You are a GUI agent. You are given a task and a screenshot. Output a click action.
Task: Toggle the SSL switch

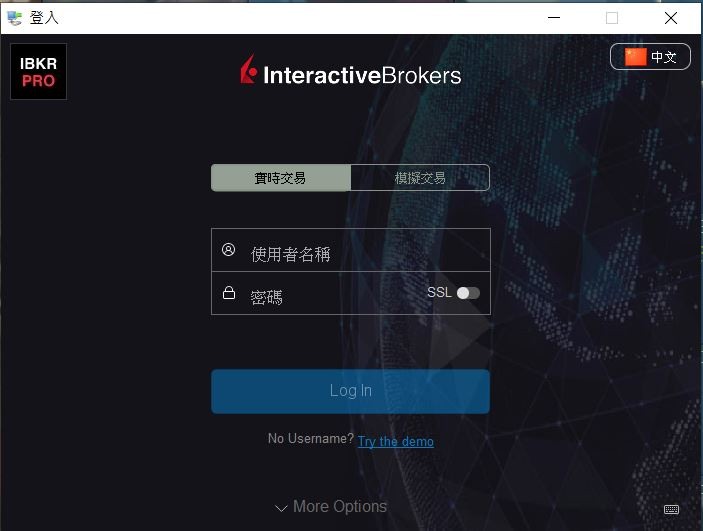coord(468,293)
